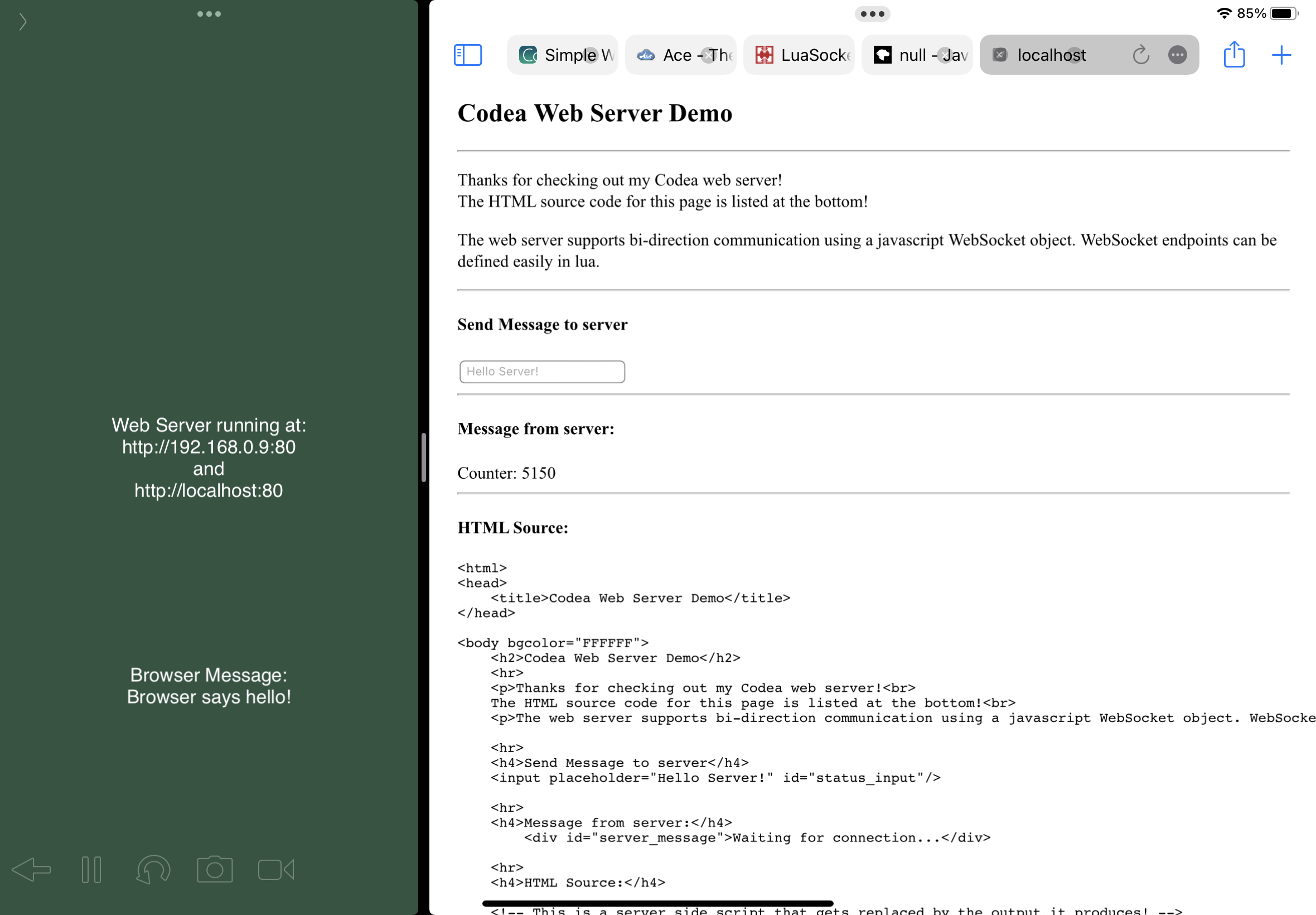Tap the Safari share icon
1316x915 pixels.
tap(1233, 55)
